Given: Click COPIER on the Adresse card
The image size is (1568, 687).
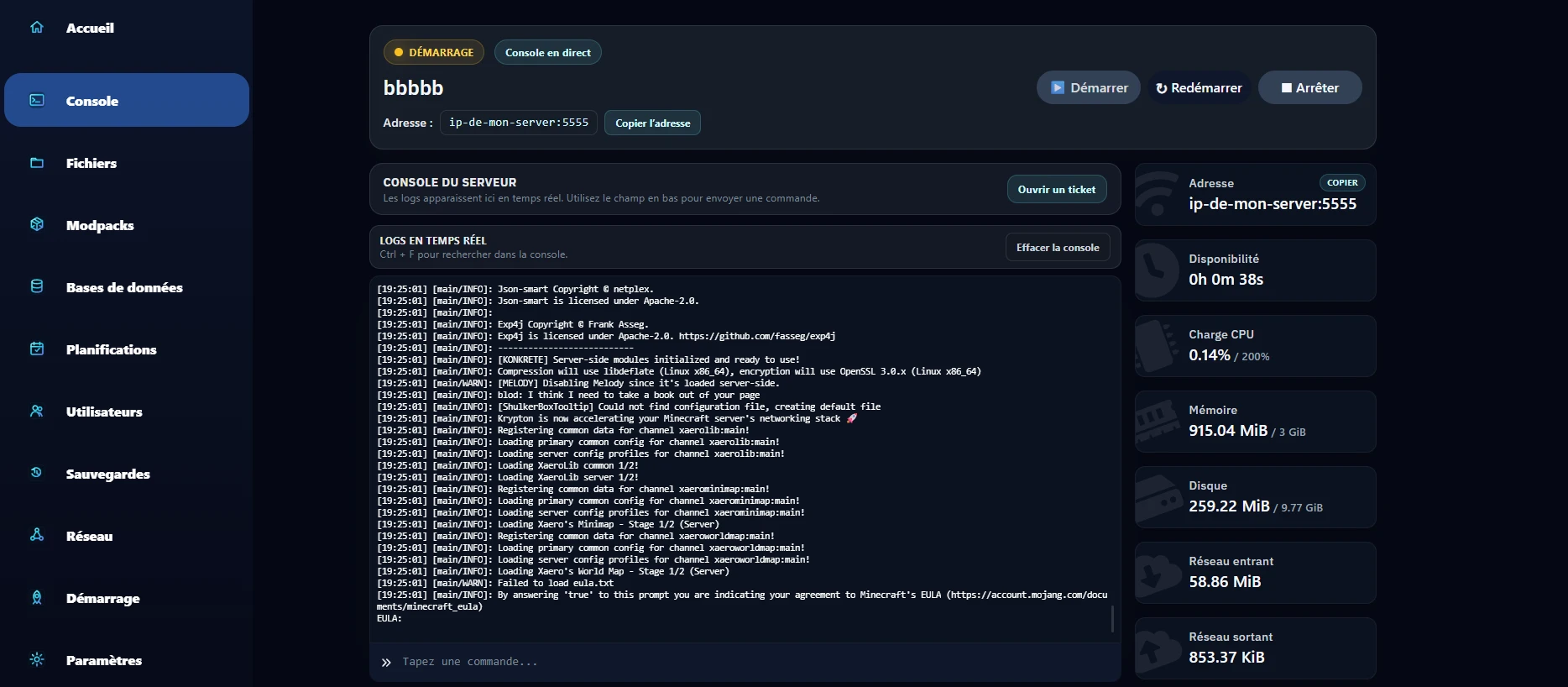Looking at the screenshot, I should [1342, 182].
